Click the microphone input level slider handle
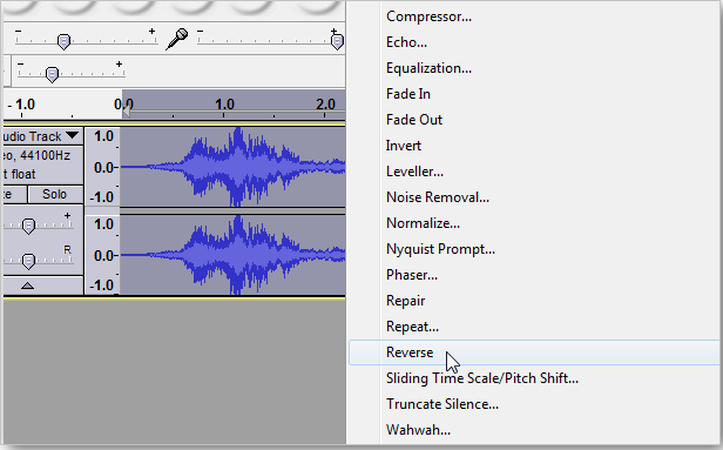Screen dimensions: 723x450 [337, 41]
